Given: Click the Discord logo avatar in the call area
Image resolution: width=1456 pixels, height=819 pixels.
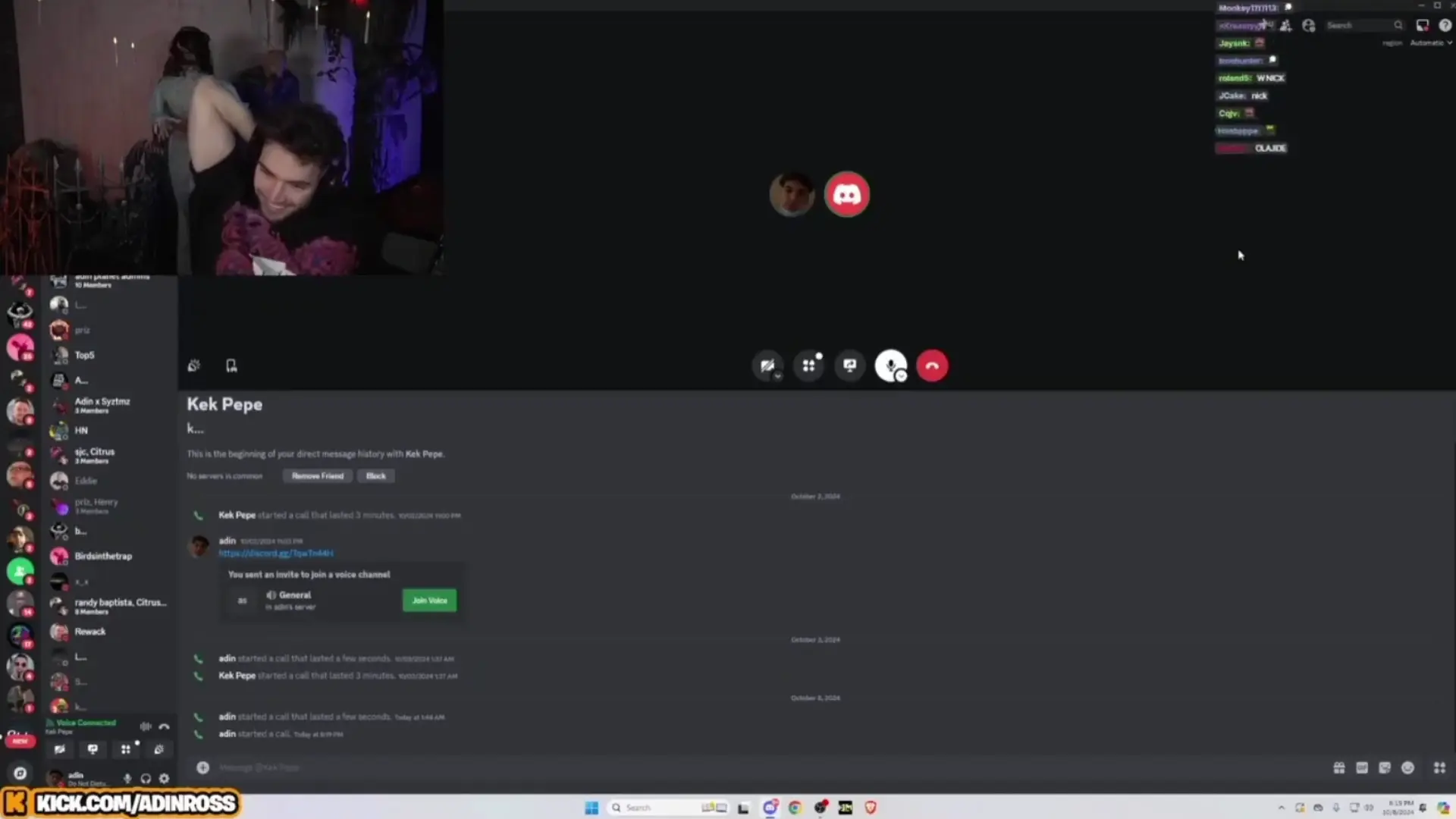Looking at the screenshot, I should (x=846, y=194).
